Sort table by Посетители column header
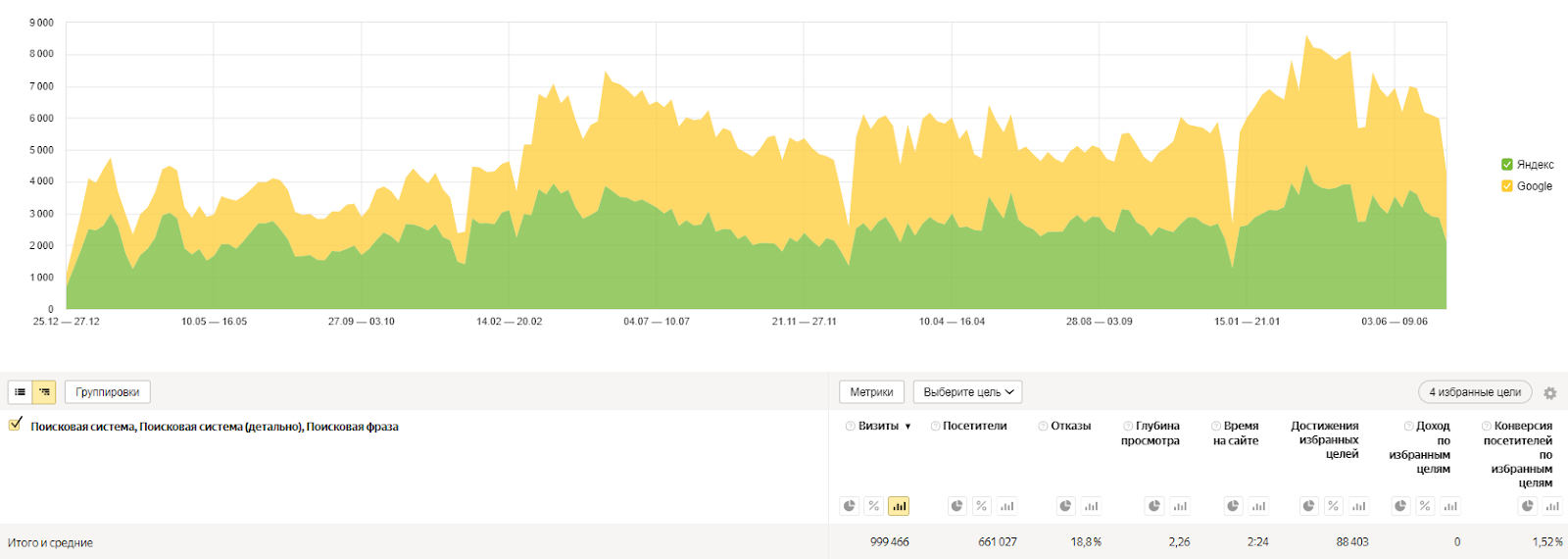This screenshot has width=1568, height=559. [x=974, y=427]
